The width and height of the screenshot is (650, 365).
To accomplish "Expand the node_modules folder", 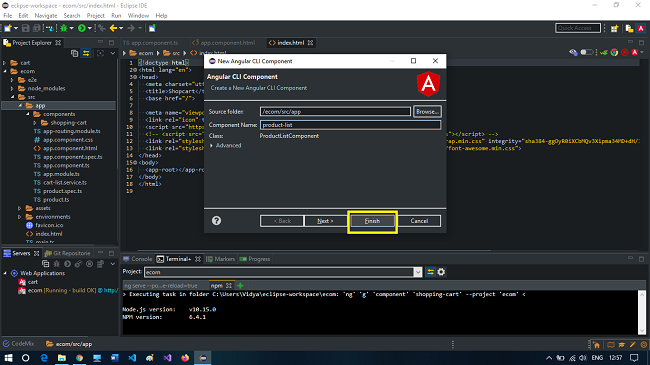I will (x=12, y=88).
